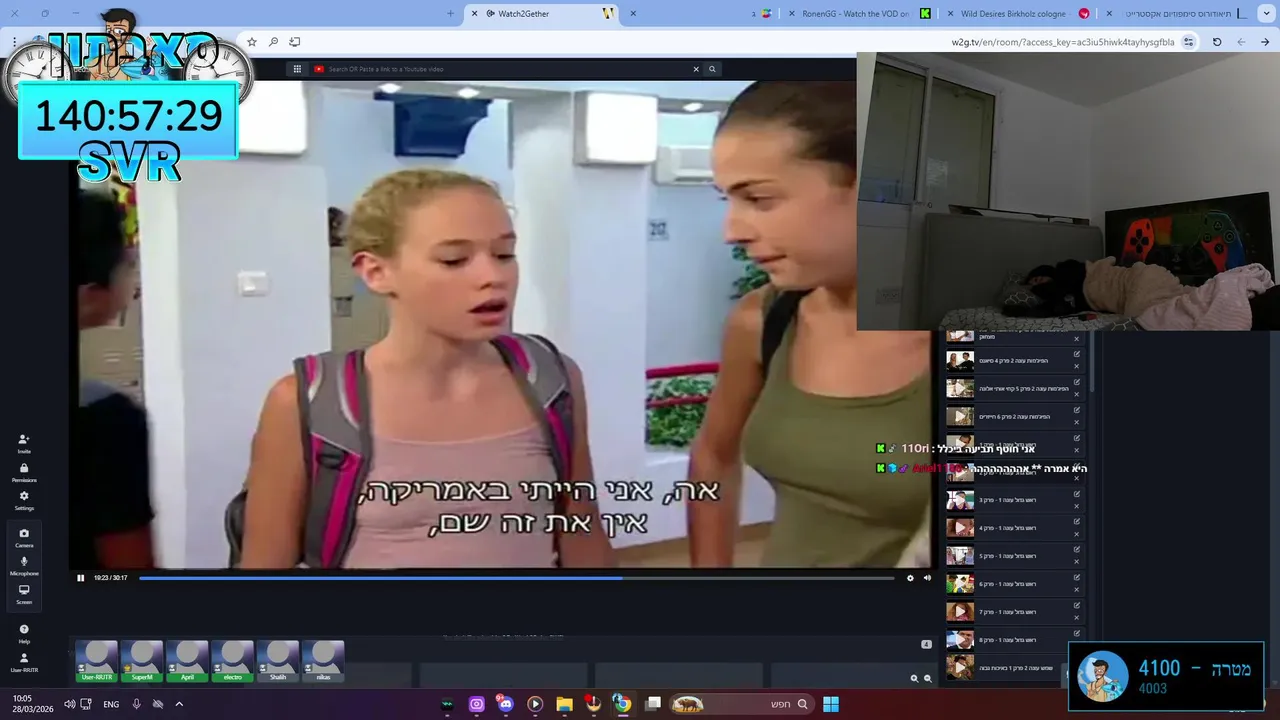Viewport: 1280px width, 720px height.
Task: Click the w2g.tv URL in the address bar
Action: (x=1063, y=42)
